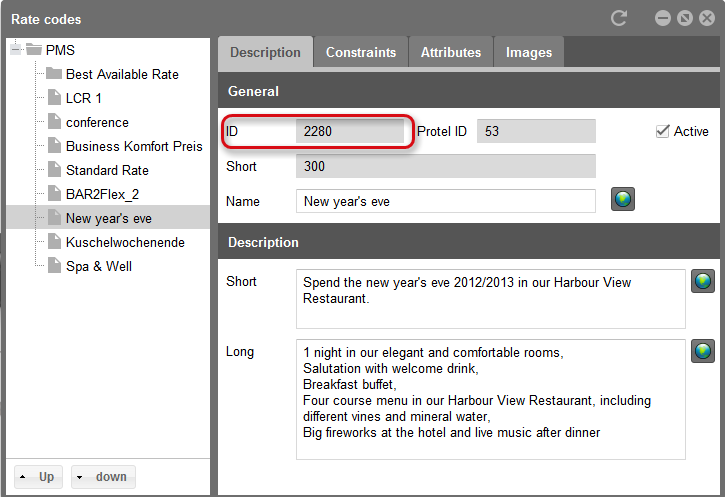Image resolution: width=725 pixels, height=497 pixels.
Task: Click globe icon beside Long description
Action: [x=703, y=352]
